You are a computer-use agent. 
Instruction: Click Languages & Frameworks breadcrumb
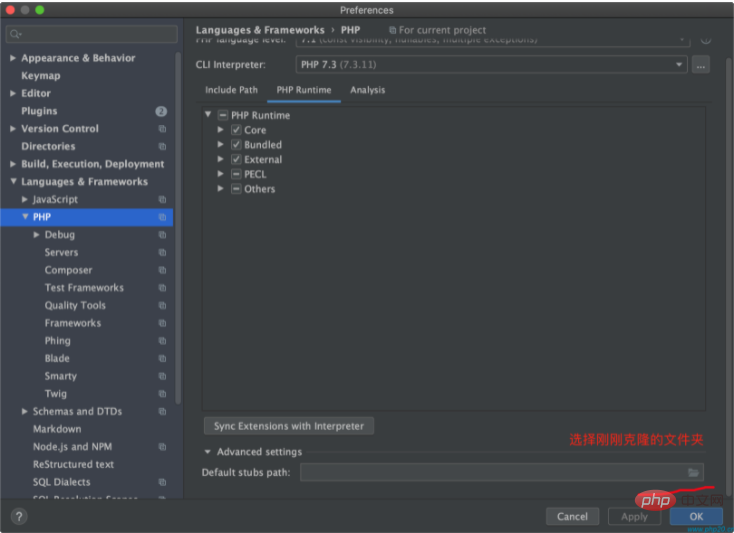pos(260,30)
